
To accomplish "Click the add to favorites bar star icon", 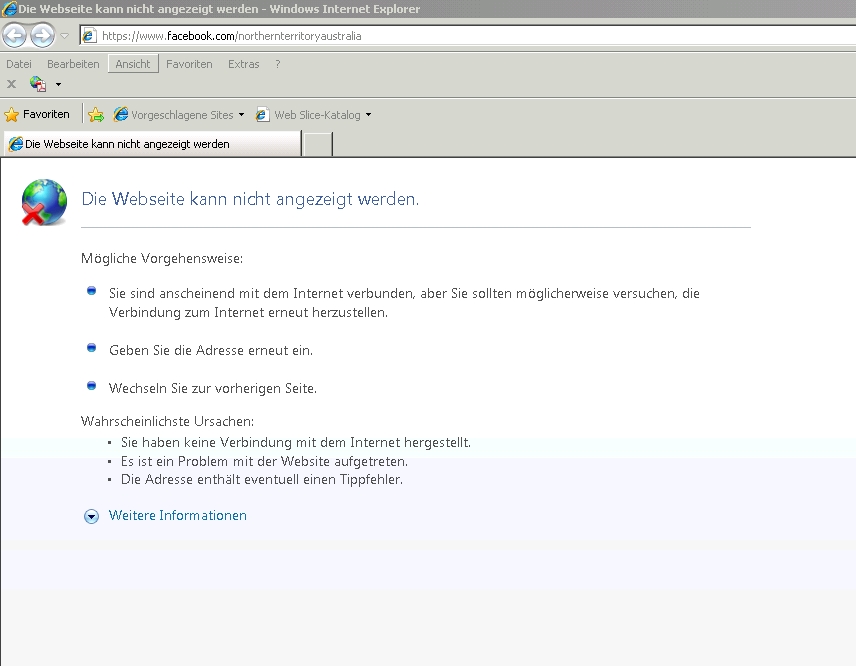I will (x=96, y=115).
